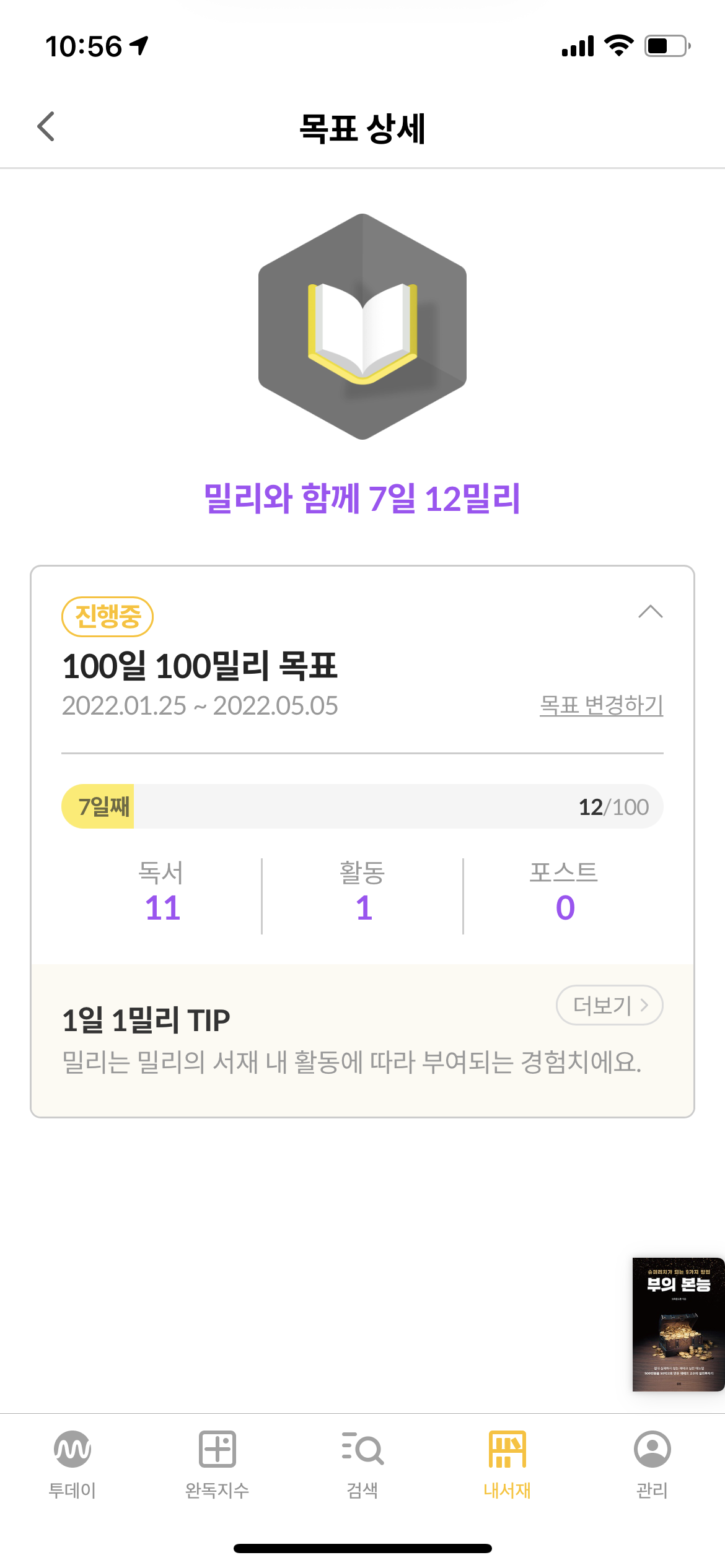Viewport: 725px width, 1568px height.
Task: Open the 부의 본능 book thumbnail
Action: pos(678,1324)
